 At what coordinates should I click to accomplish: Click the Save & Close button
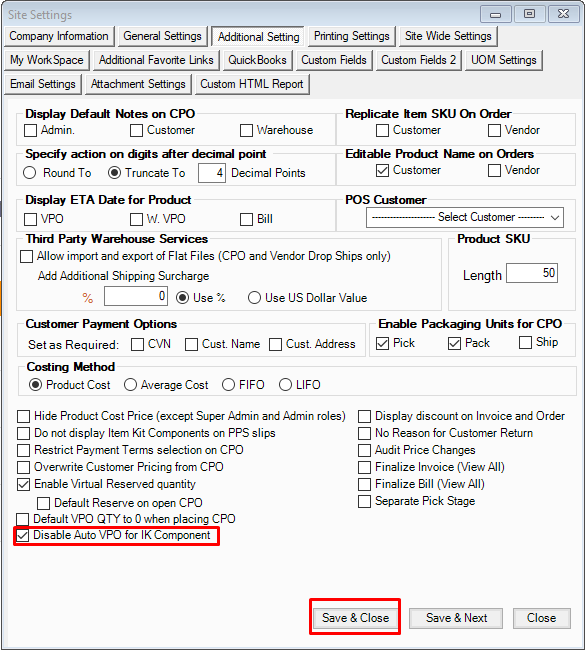(x=355, y=618)
